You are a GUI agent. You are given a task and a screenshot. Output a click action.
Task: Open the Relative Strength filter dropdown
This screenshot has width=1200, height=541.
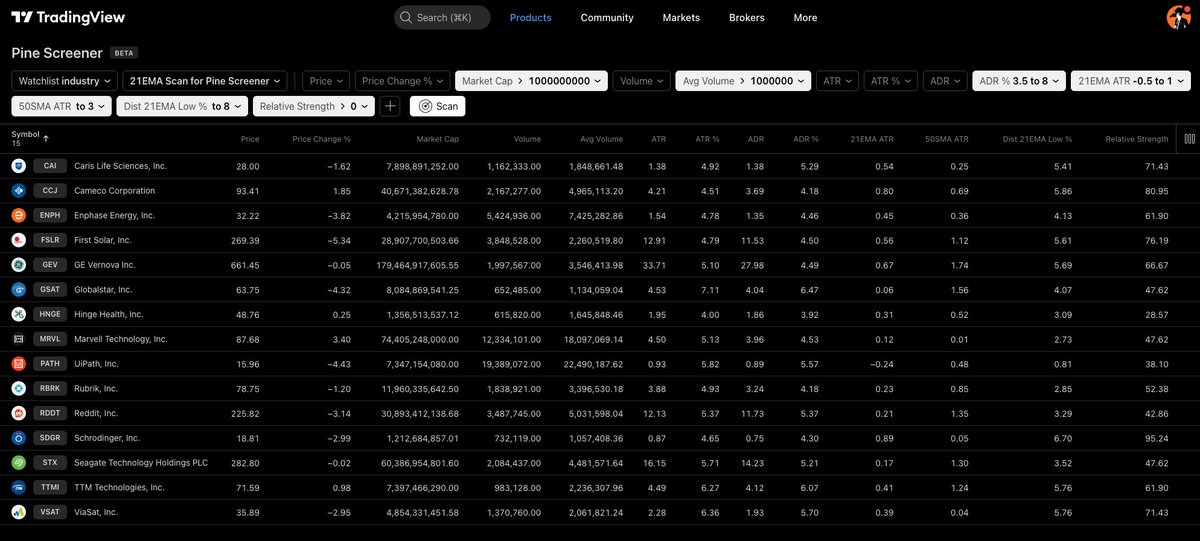tap(313, 106)
